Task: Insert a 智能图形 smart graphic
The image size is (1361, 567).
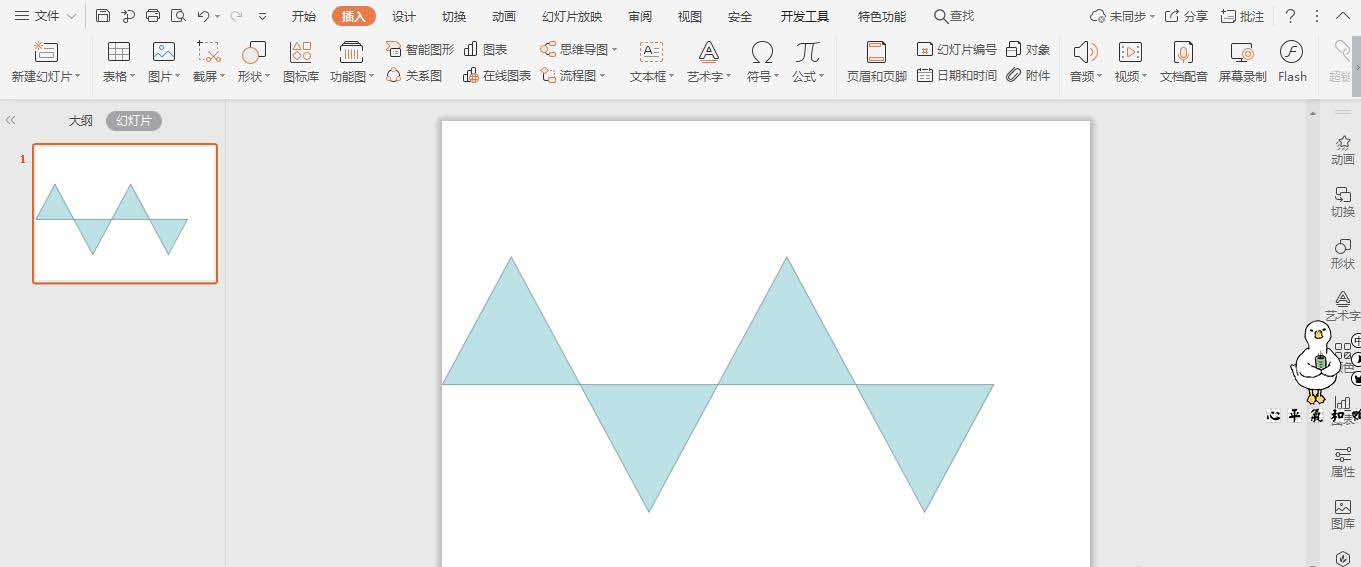Action: click(x=420, y=49)
